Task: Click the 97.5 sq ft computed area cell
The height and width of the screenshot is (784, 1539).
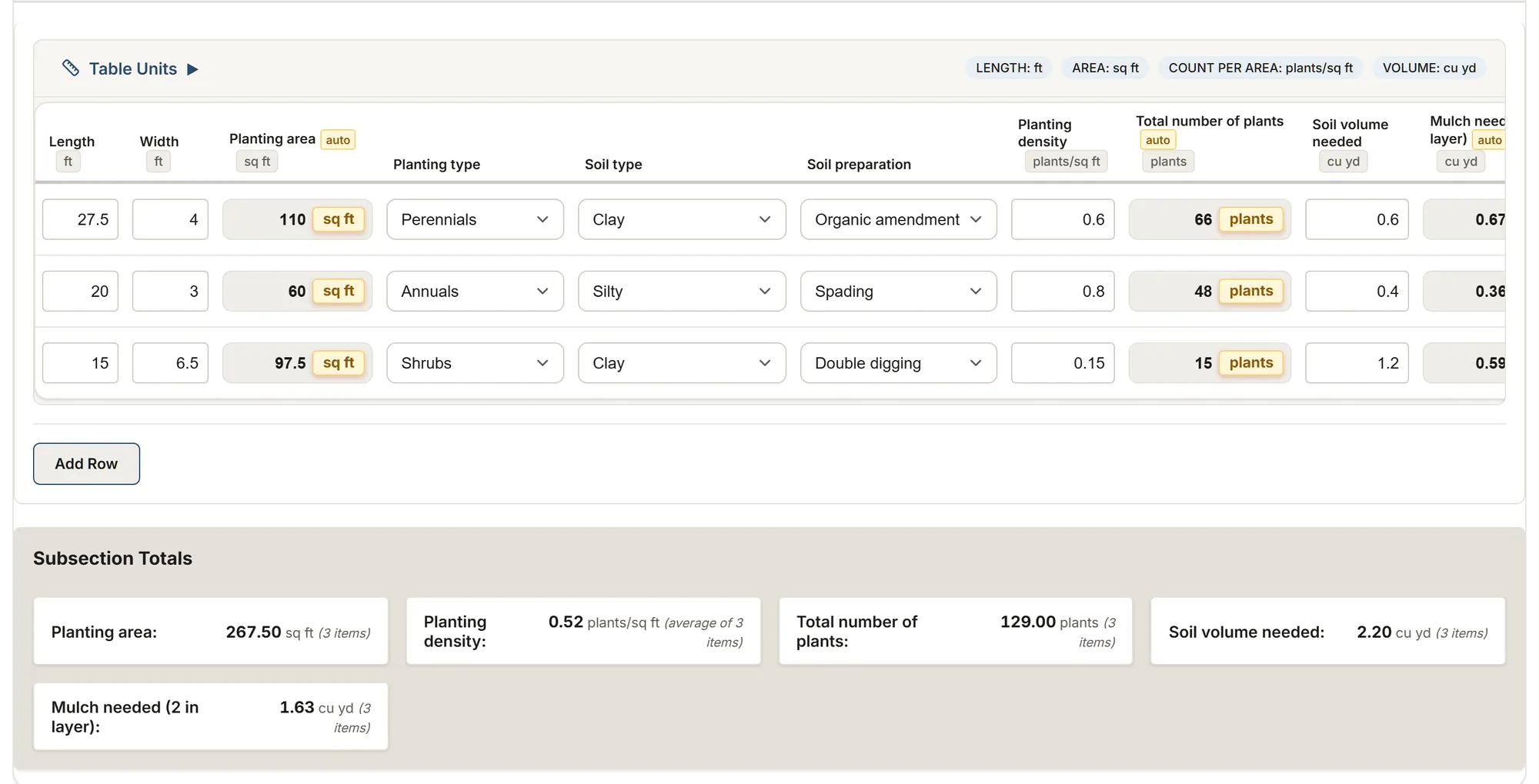Action: pyautogui.click(x=297, y=362)
